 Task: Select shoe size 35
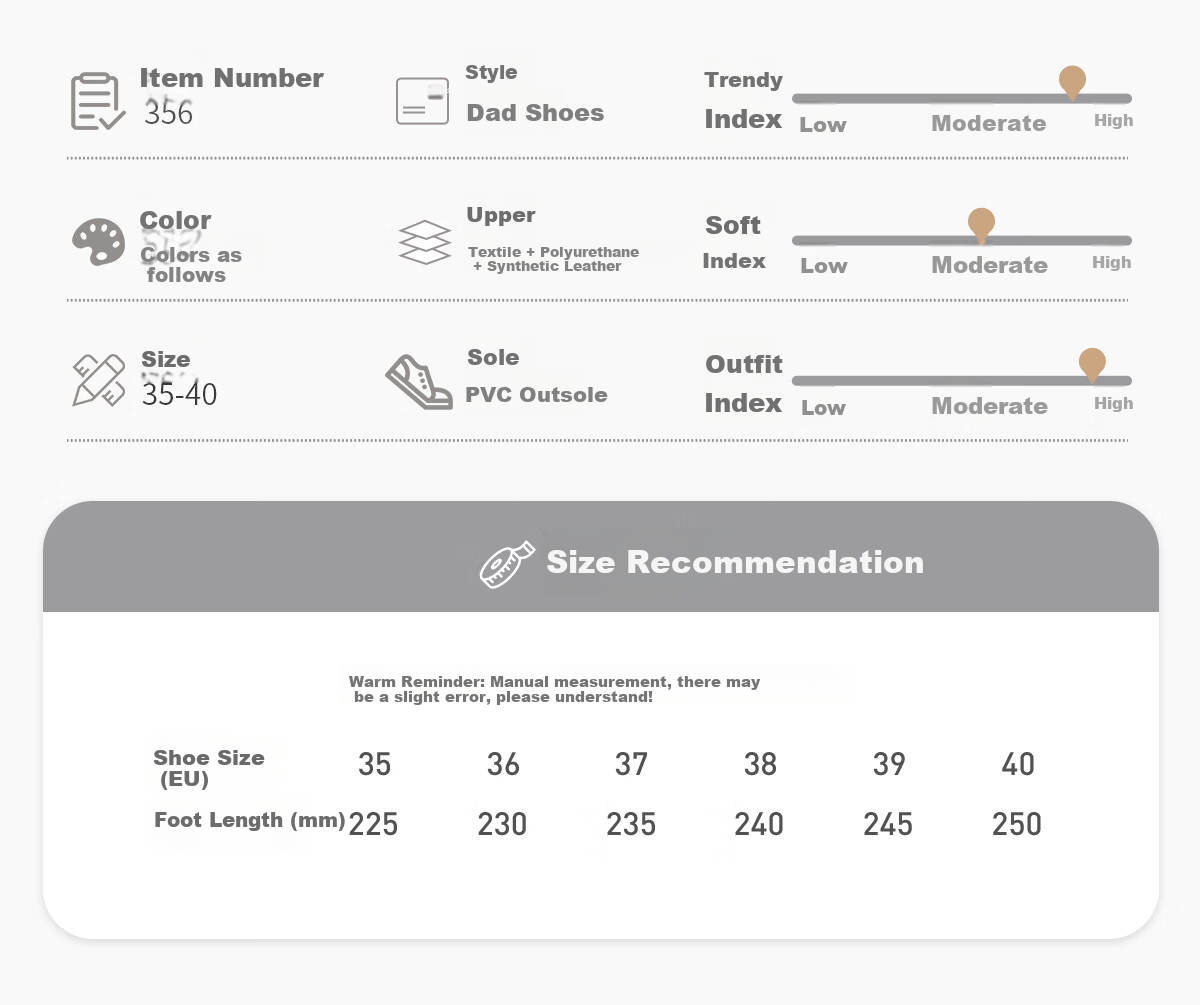pos(375,765)
